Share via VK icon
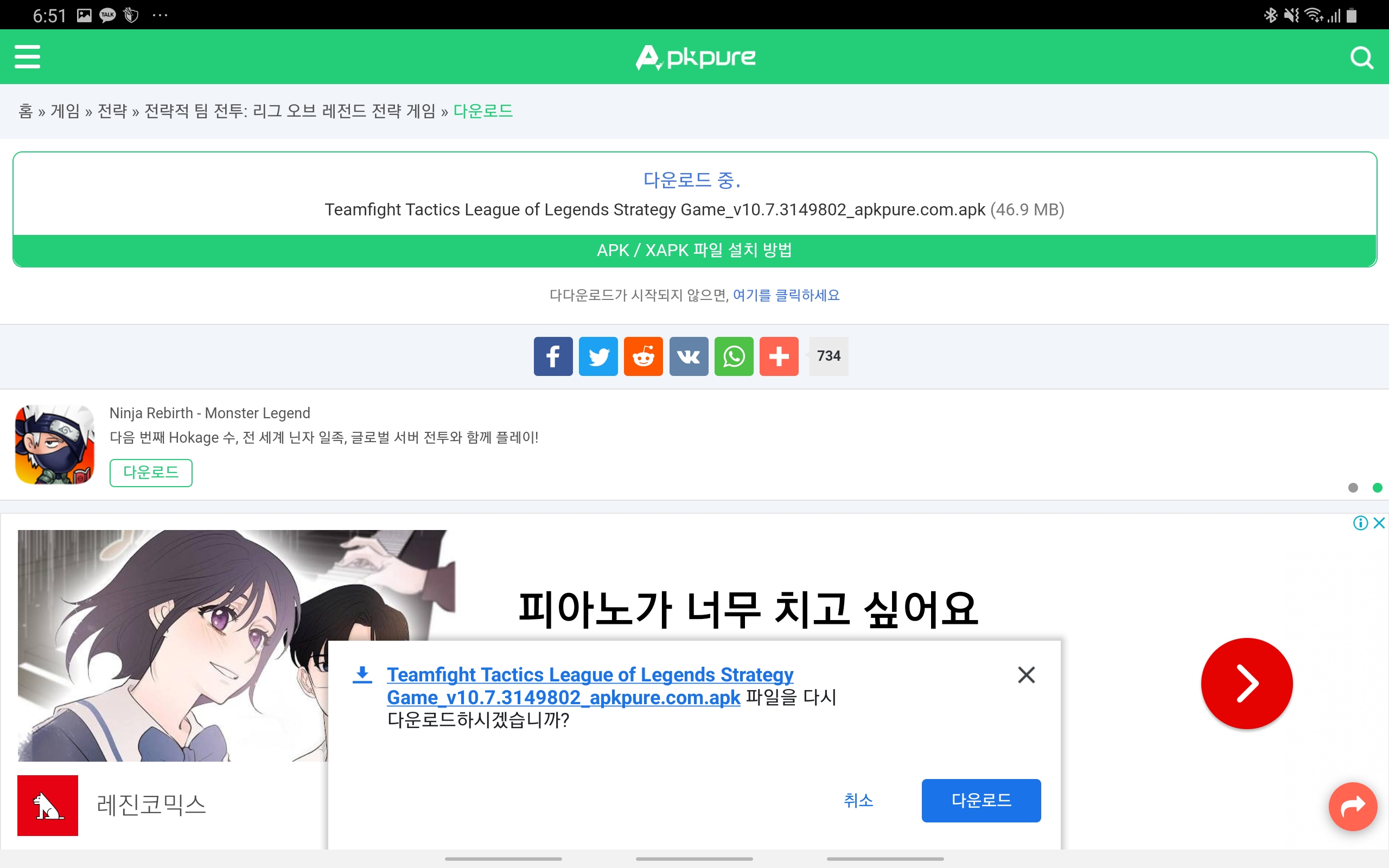Image resolution: width=1389 pixels, height=868 pixels. (688, 356)
